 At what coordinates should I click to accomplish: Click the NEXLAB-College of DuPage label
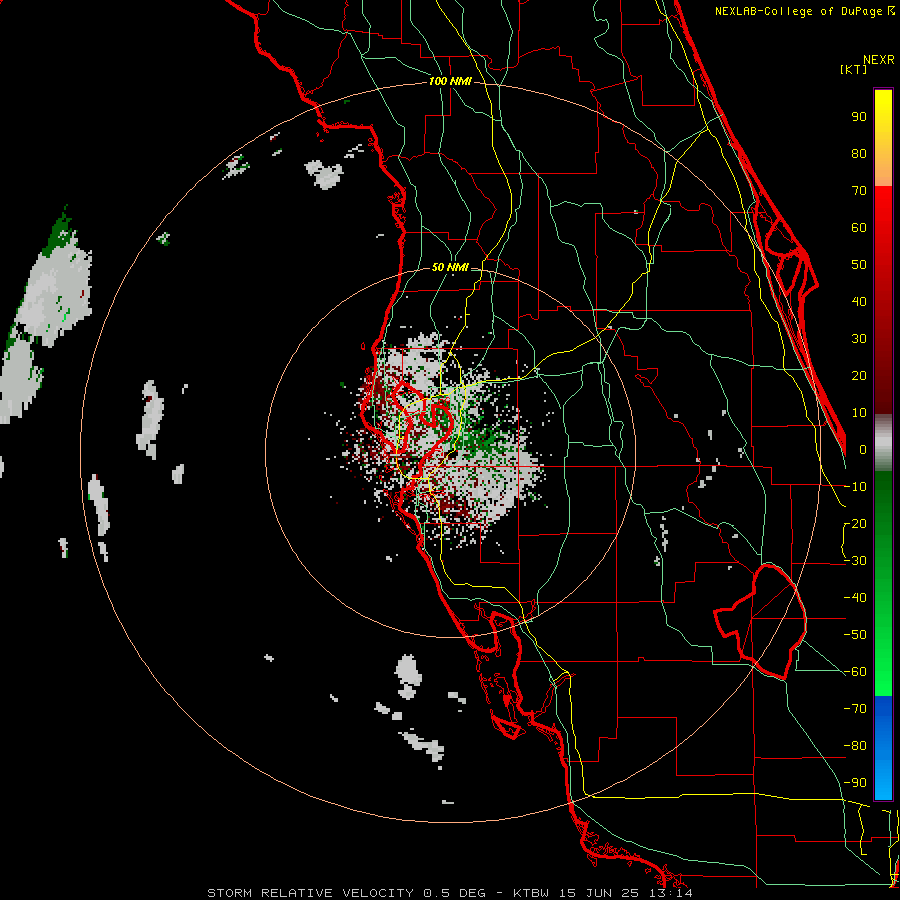pos(804,11)
